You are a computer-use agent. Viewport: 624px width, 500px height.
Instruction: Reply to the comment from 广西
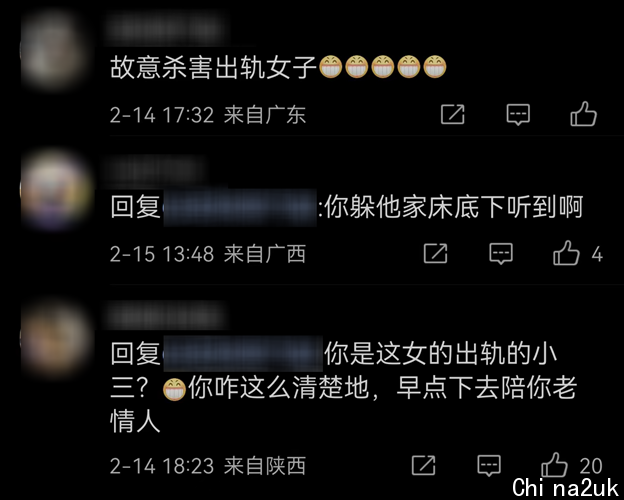501,254
